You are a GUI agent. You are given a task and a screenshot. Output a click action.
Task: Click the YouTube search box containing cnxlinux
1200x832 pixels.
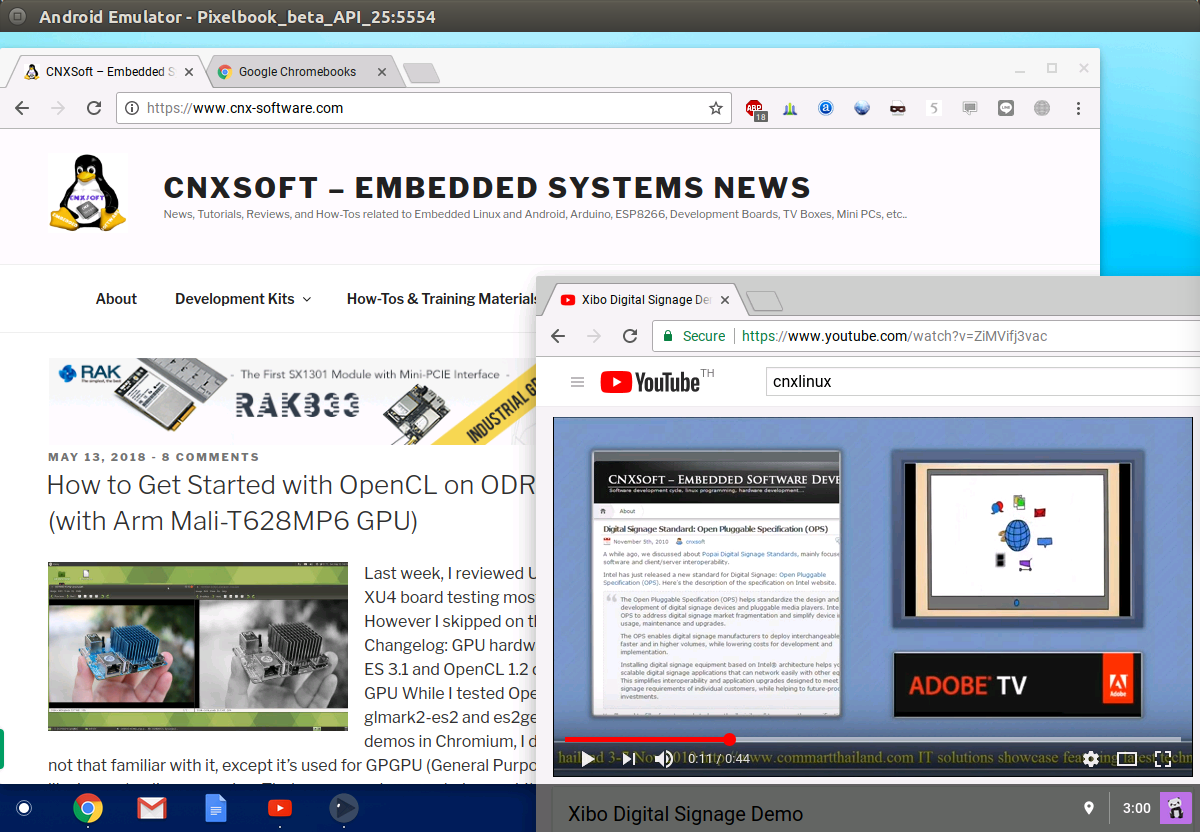click(x=982, y=381)
